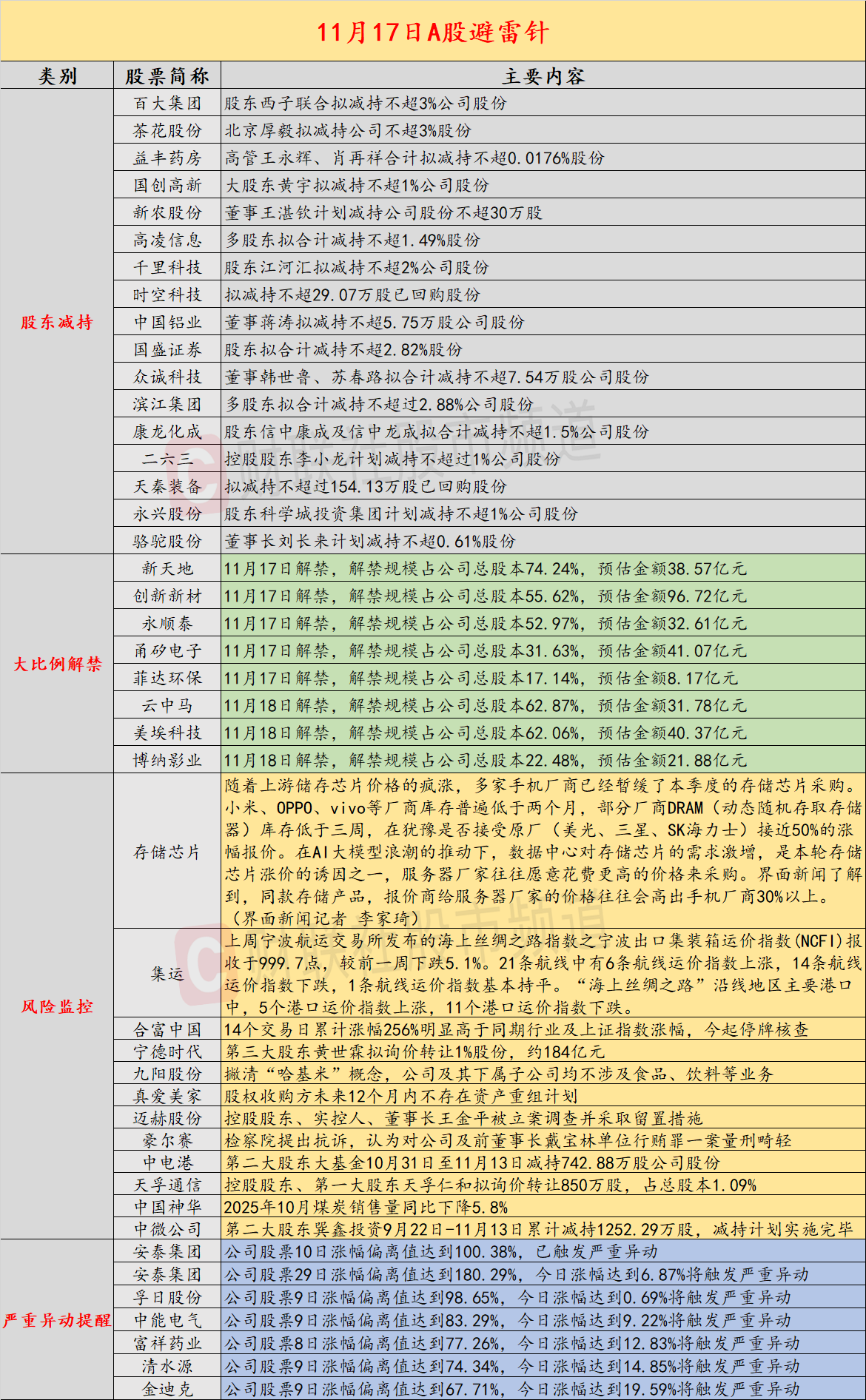Click the stock name 真爱美家
The width and height of the screenshot is (866, 1400).
pyautogui.click(x=167, y=1097)
